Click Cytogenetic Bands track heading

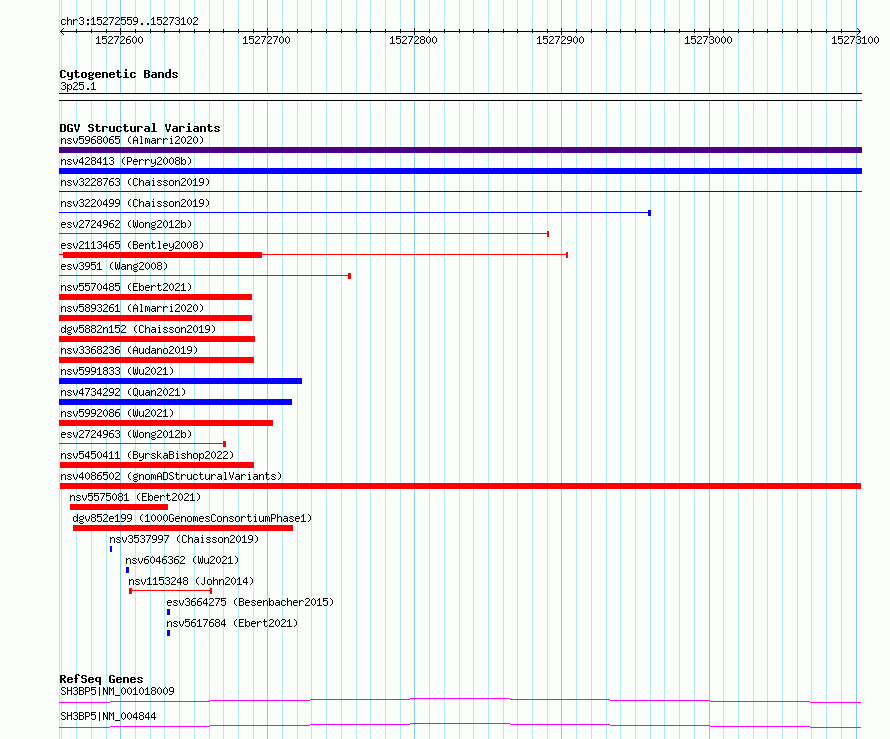[119, 74]
